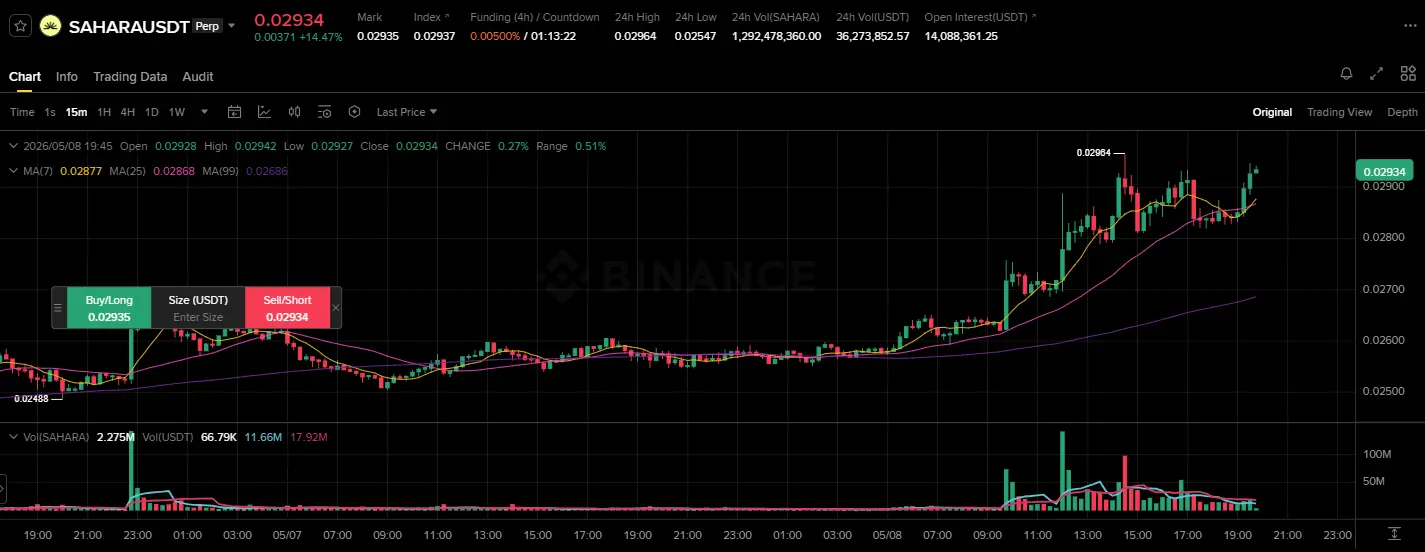Click the Vol(USDT) value 66.79K
The width and height of the screenshot is (1425, 552).
click(218, 437)
